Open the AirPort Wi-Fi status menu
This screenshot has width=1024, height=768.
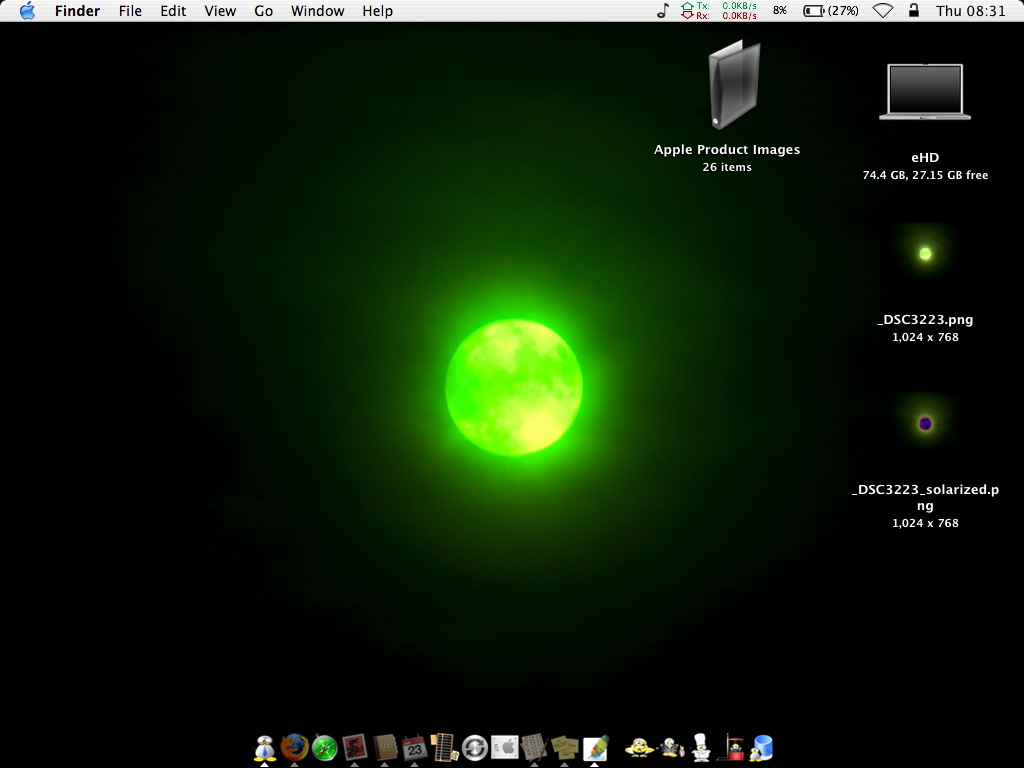882,11
